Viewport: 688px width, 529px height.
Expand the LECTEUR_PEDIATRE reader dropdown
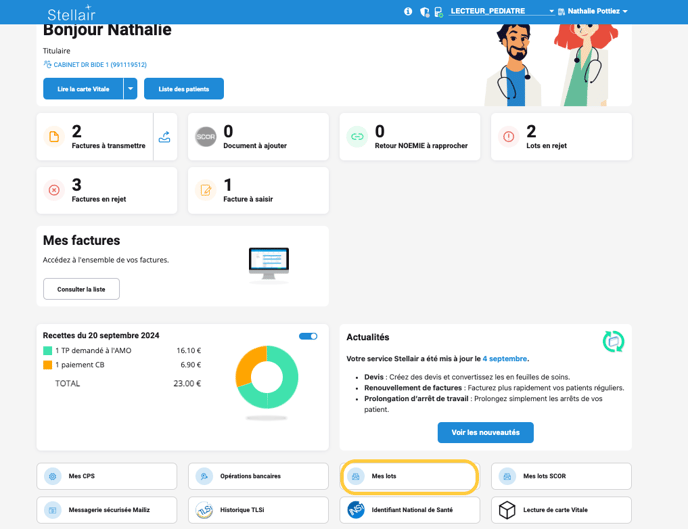pyautogui.click(x=502, y=12)
